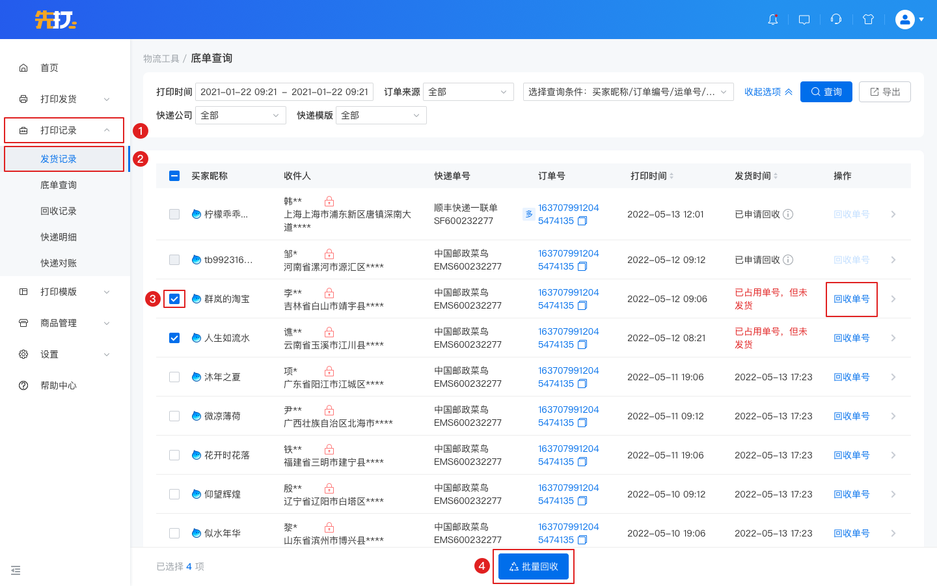Click the notification bell icon
Screen dimensions: 937x586
click(773, 19)
